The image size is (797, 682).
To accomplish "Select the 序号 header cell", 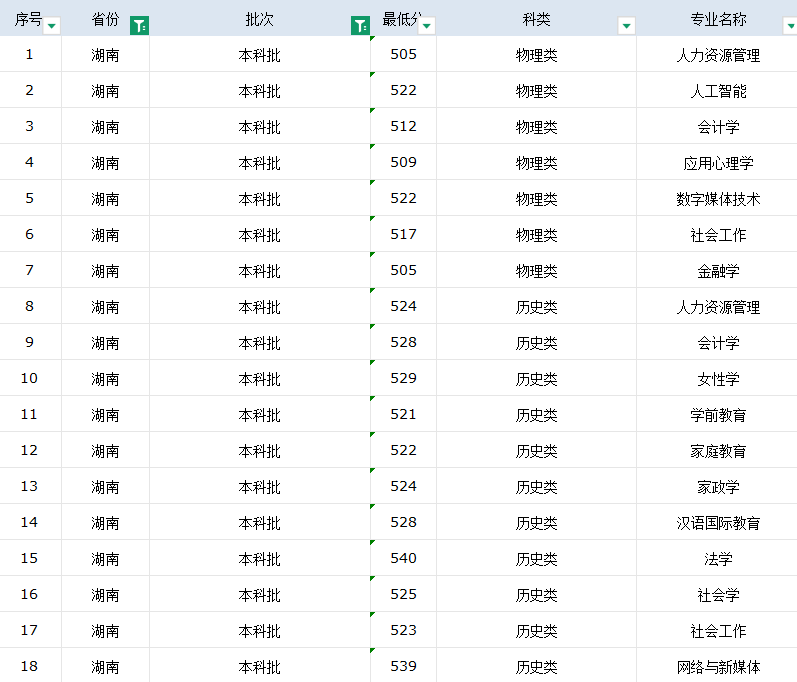I will pyautogui.click(x=30, y=18).
